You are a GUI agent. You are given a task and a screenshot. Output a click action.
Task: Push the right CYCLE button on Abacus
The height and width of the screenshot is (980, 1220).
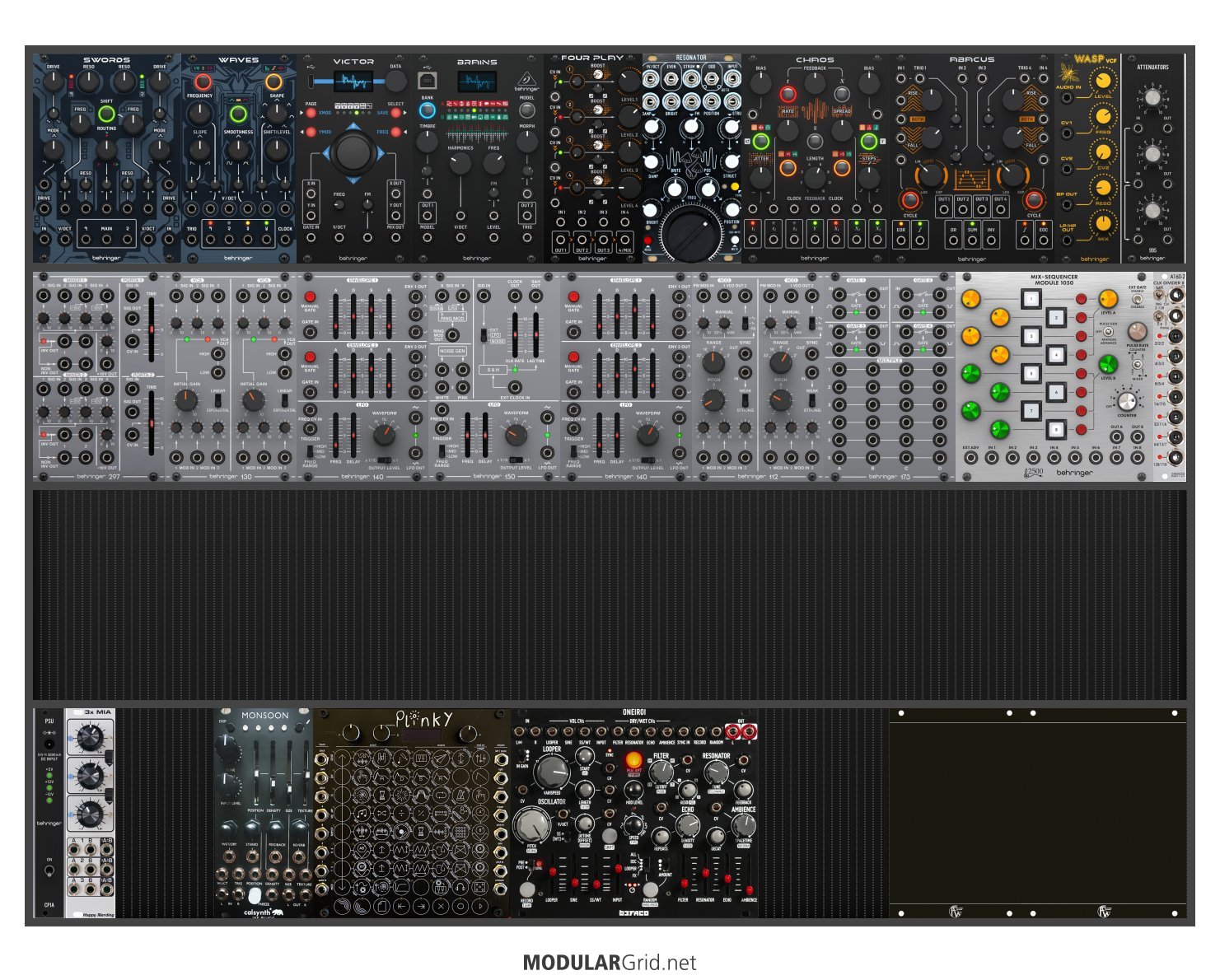1034,200
